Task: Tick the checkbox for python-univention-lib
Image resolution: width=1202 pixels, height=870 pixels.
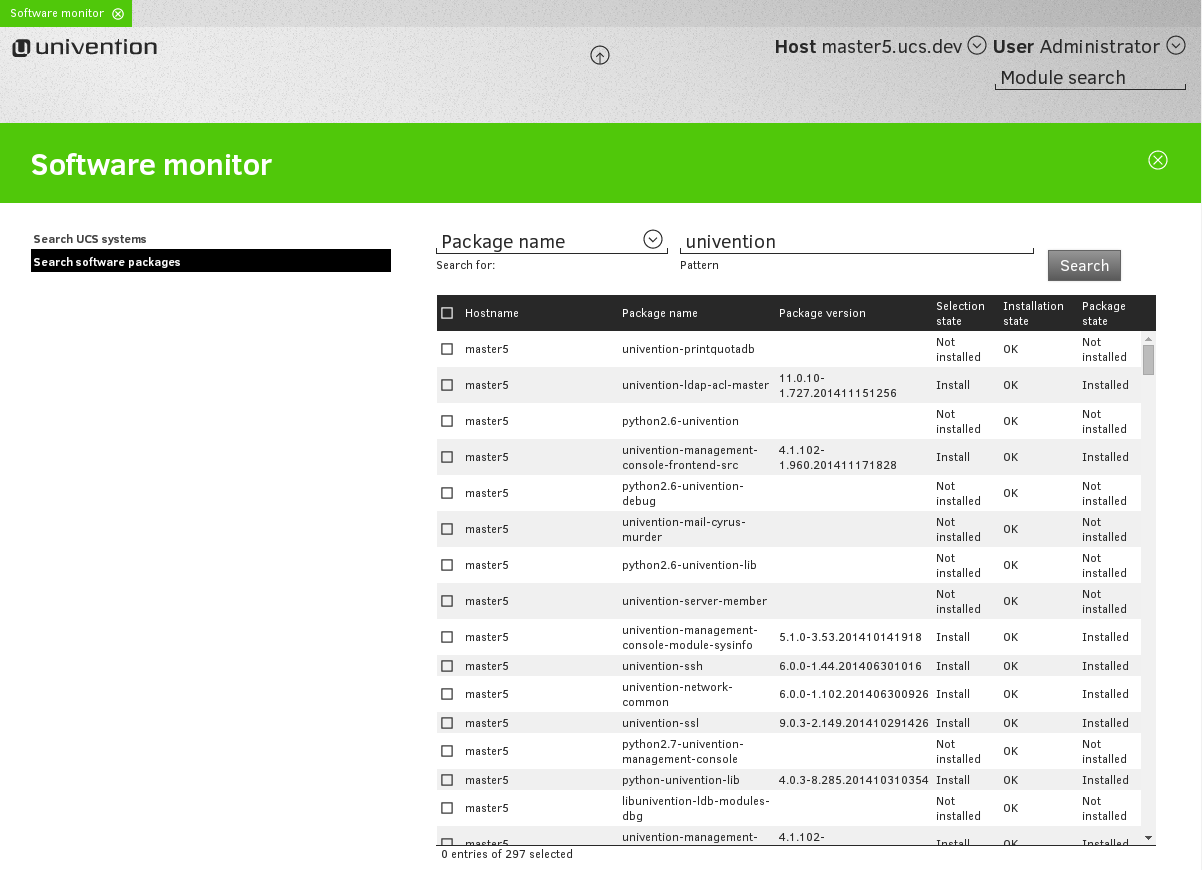Action: click(x=447, y=780)
